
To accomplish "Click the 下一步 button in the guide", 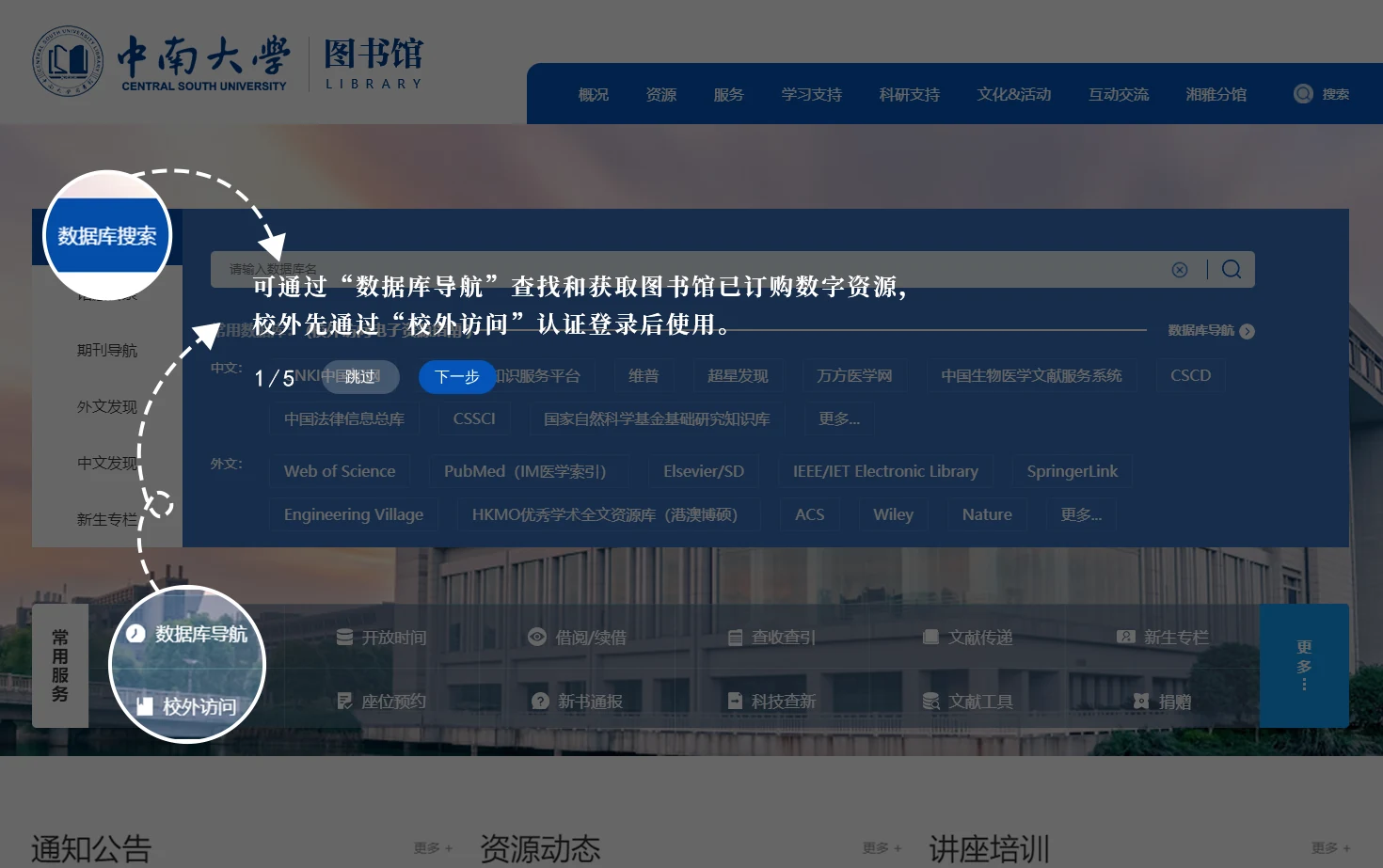I will point(457,377).
